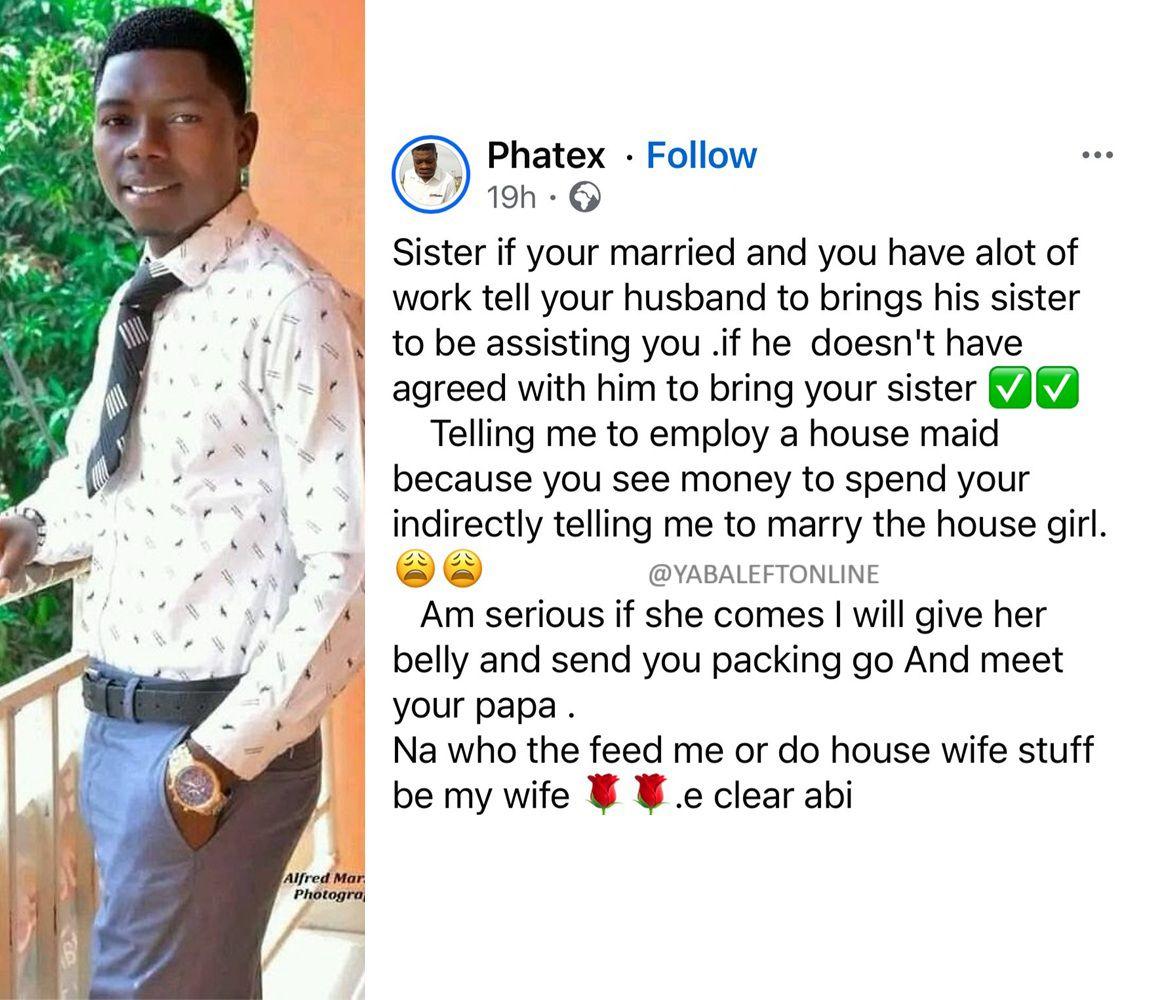Click the second weary face emoji

pyautogui.click(x=463, y=568)
